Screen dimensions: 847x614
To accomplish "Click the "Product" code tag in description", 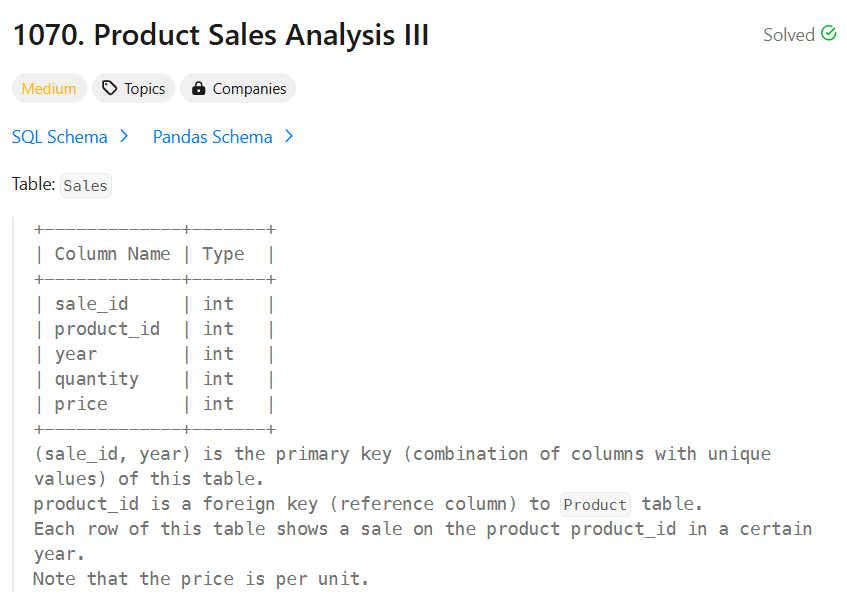I will click(x=595, y=505).
